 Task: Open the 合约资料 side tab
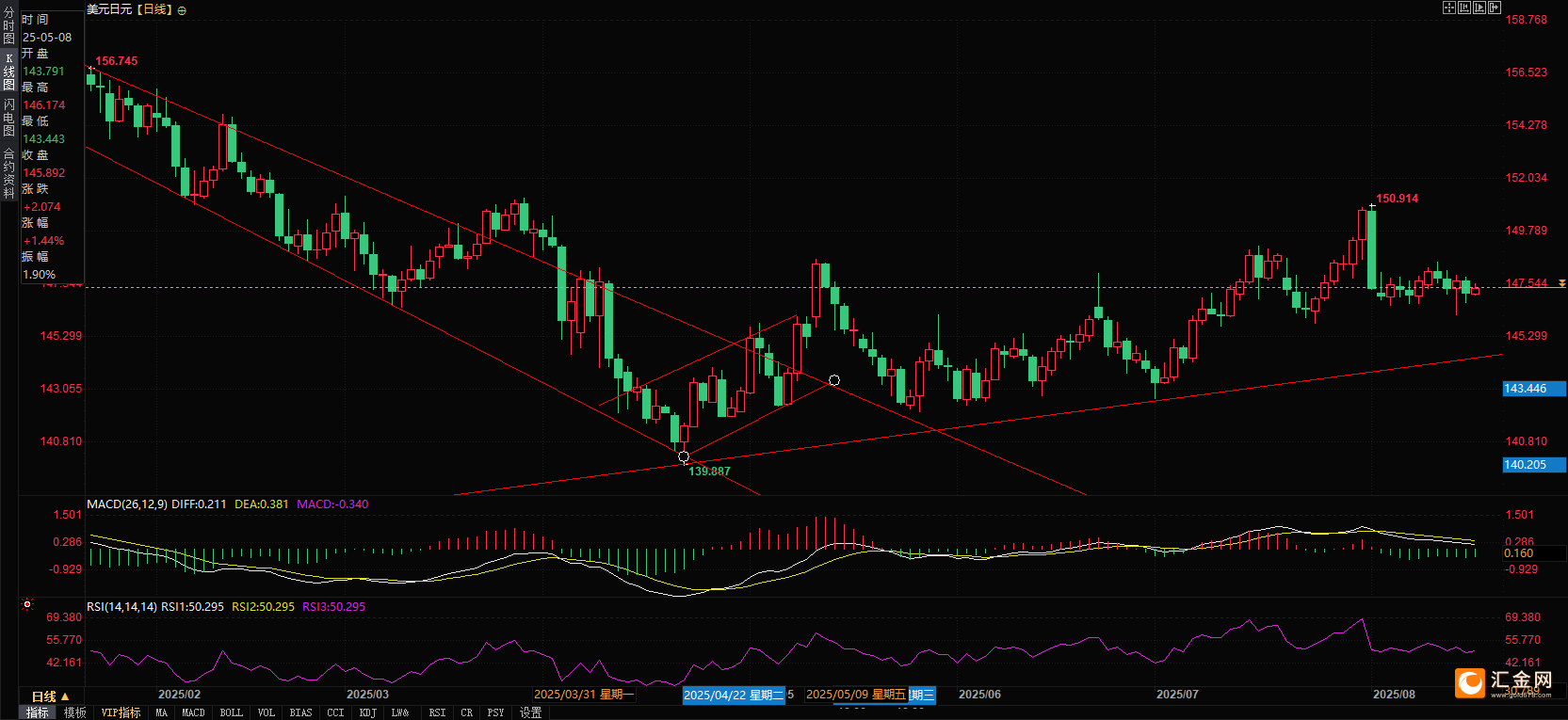[x=8, y=173]
